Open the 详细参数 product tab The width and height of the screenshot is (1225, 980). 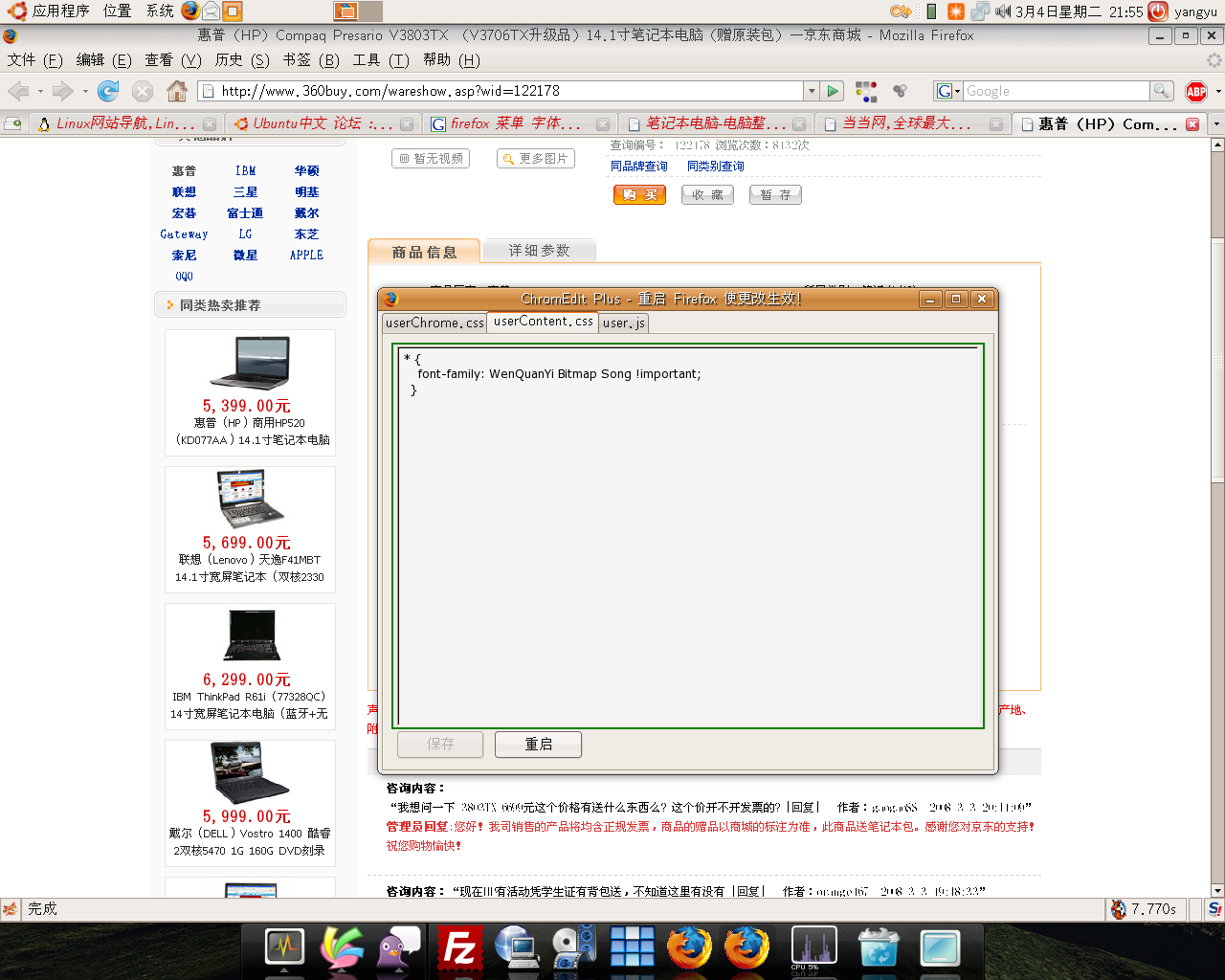539,251
